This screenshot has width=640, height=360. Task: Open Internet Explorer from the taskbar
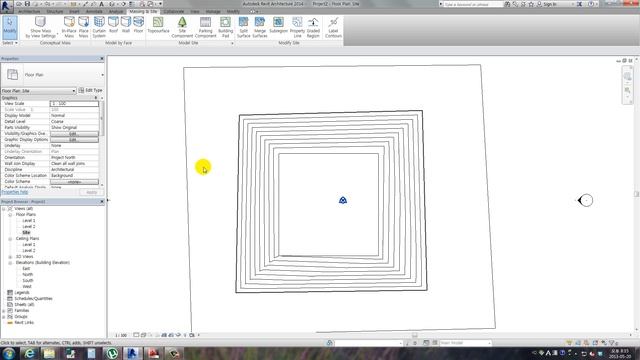click(29, 353)
